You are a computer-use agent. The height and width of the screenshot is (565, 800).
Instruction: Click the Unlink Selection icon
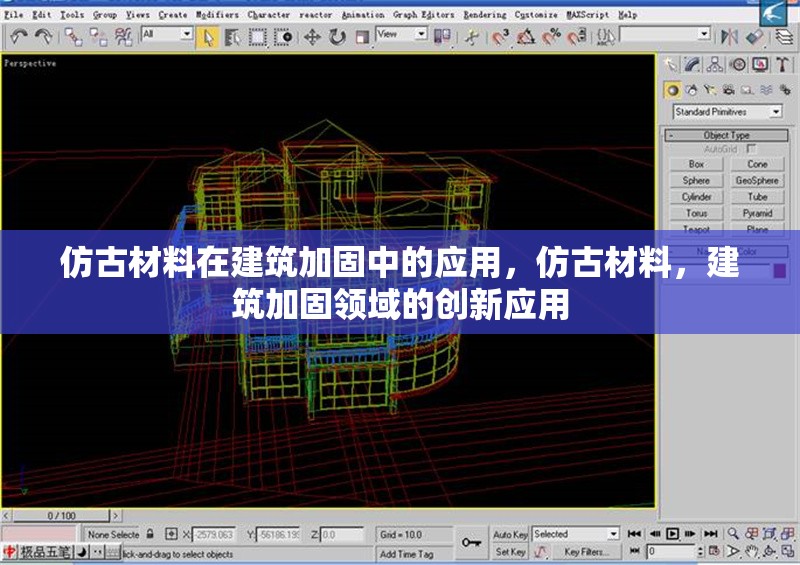[x=98, y=37]
